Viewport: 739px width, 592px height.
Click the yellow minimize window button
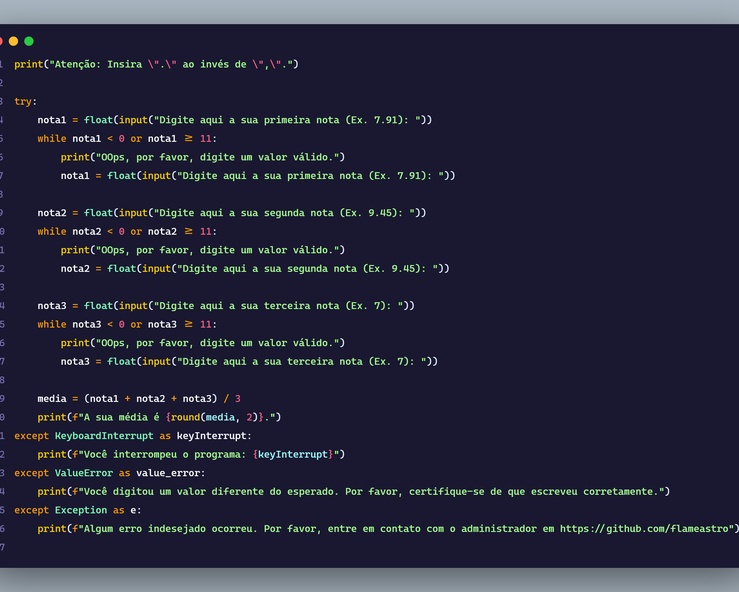(x=13, y=41)
